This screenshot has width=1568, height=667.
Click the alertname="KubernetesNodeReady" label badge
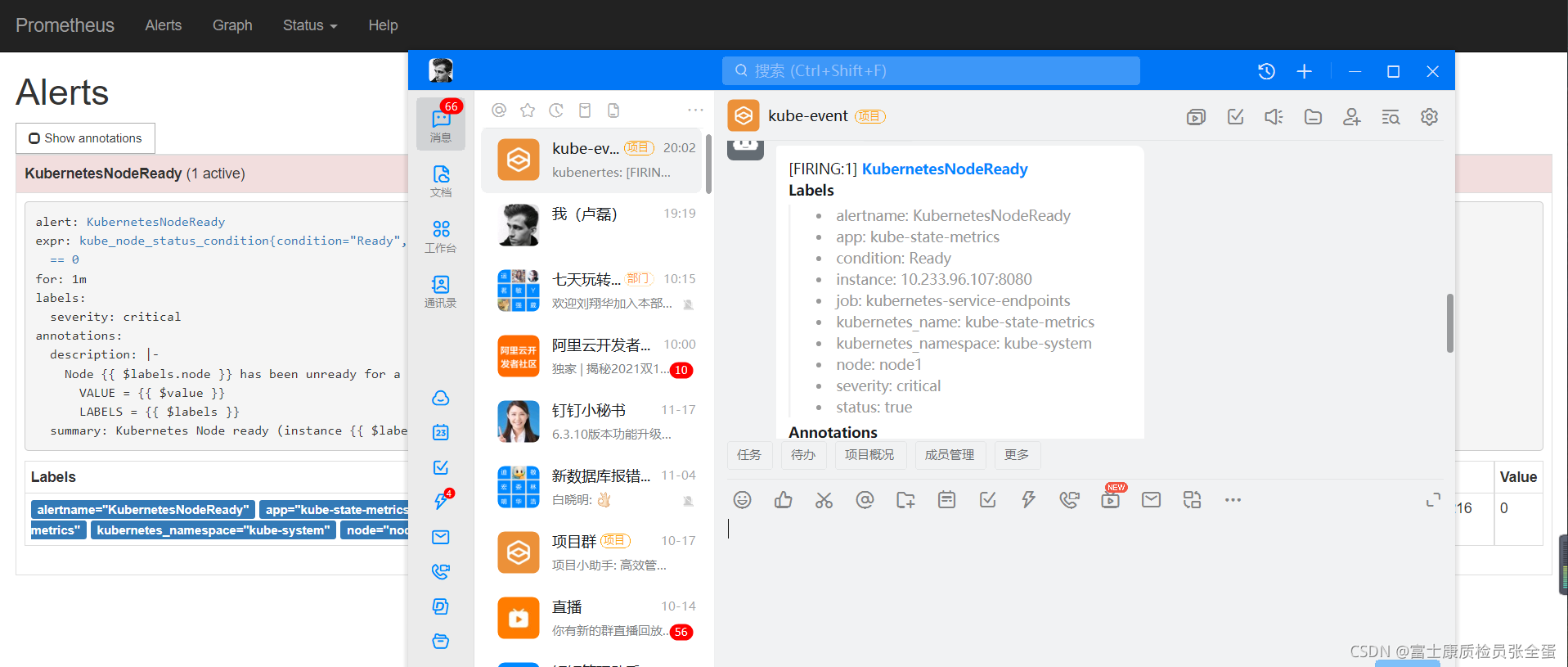click(x=143, y=509)
